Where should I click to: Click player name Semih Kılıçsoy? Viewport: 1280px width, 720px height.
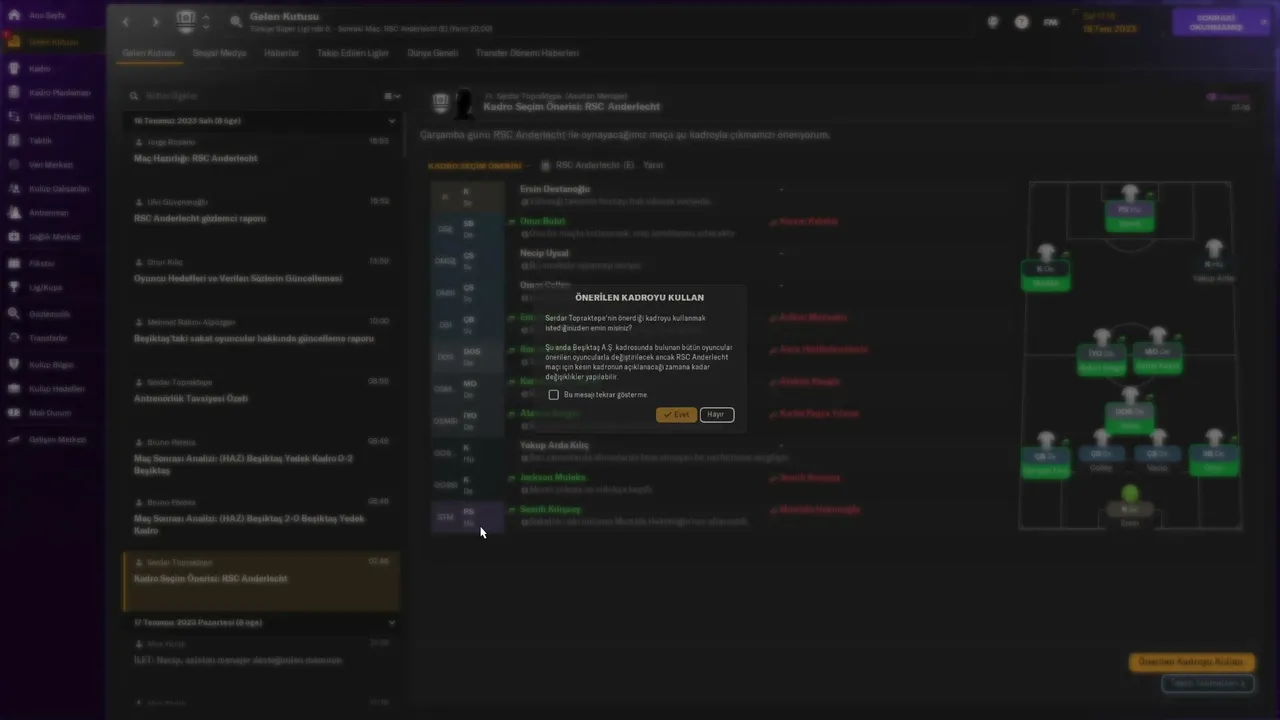(x=550, y=509)
